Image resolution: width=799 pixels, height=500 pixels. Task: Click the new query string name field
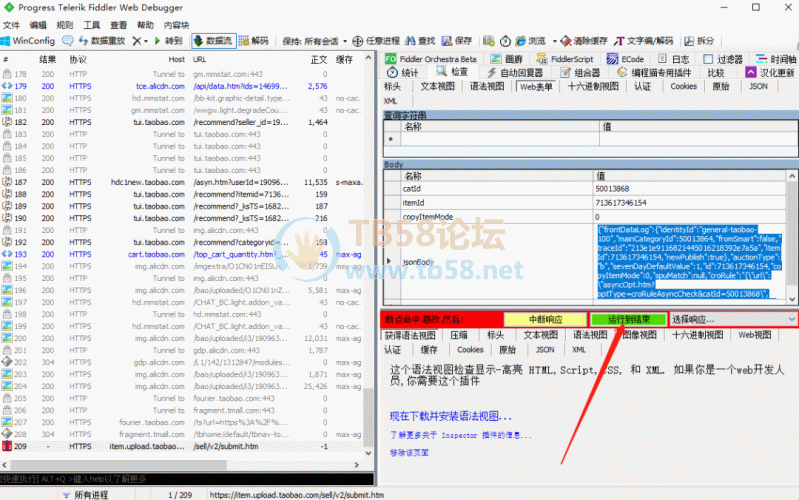point(500,139)
